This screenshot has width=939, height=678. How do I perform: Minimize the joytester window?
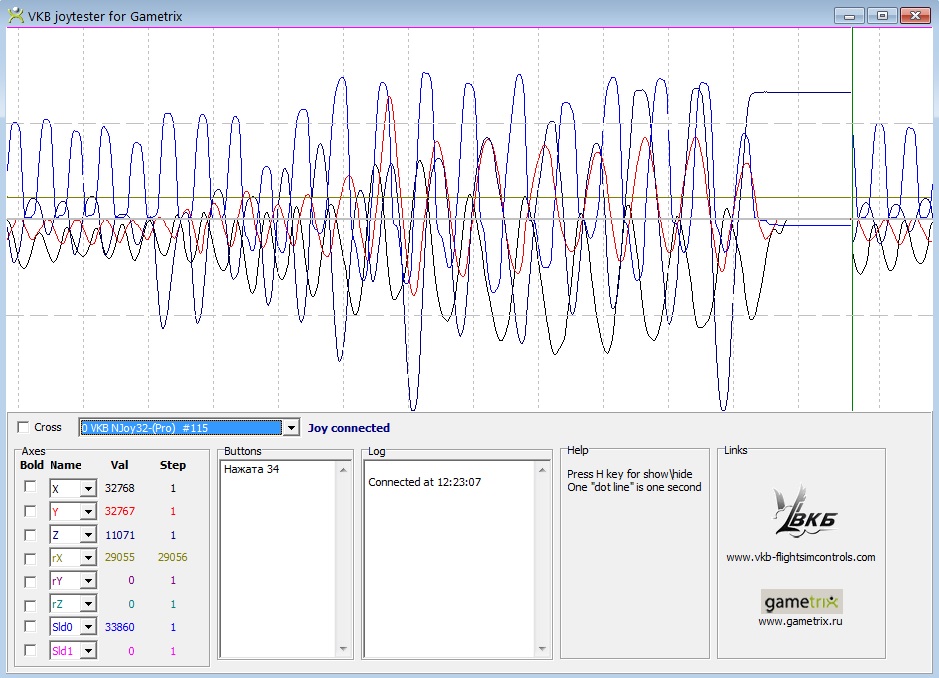(x=850, y=15)
